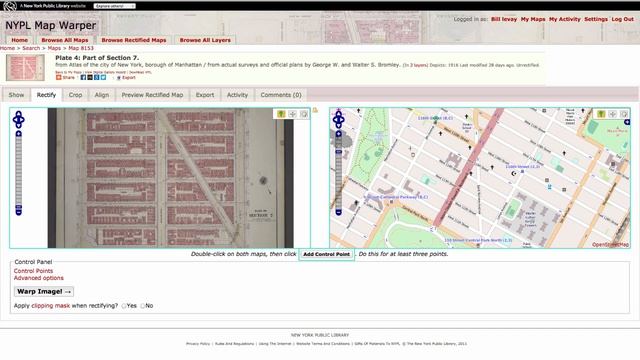Switch to the Align tab
Viewport: 640px width, 360px height.
[x=102, y=95]
